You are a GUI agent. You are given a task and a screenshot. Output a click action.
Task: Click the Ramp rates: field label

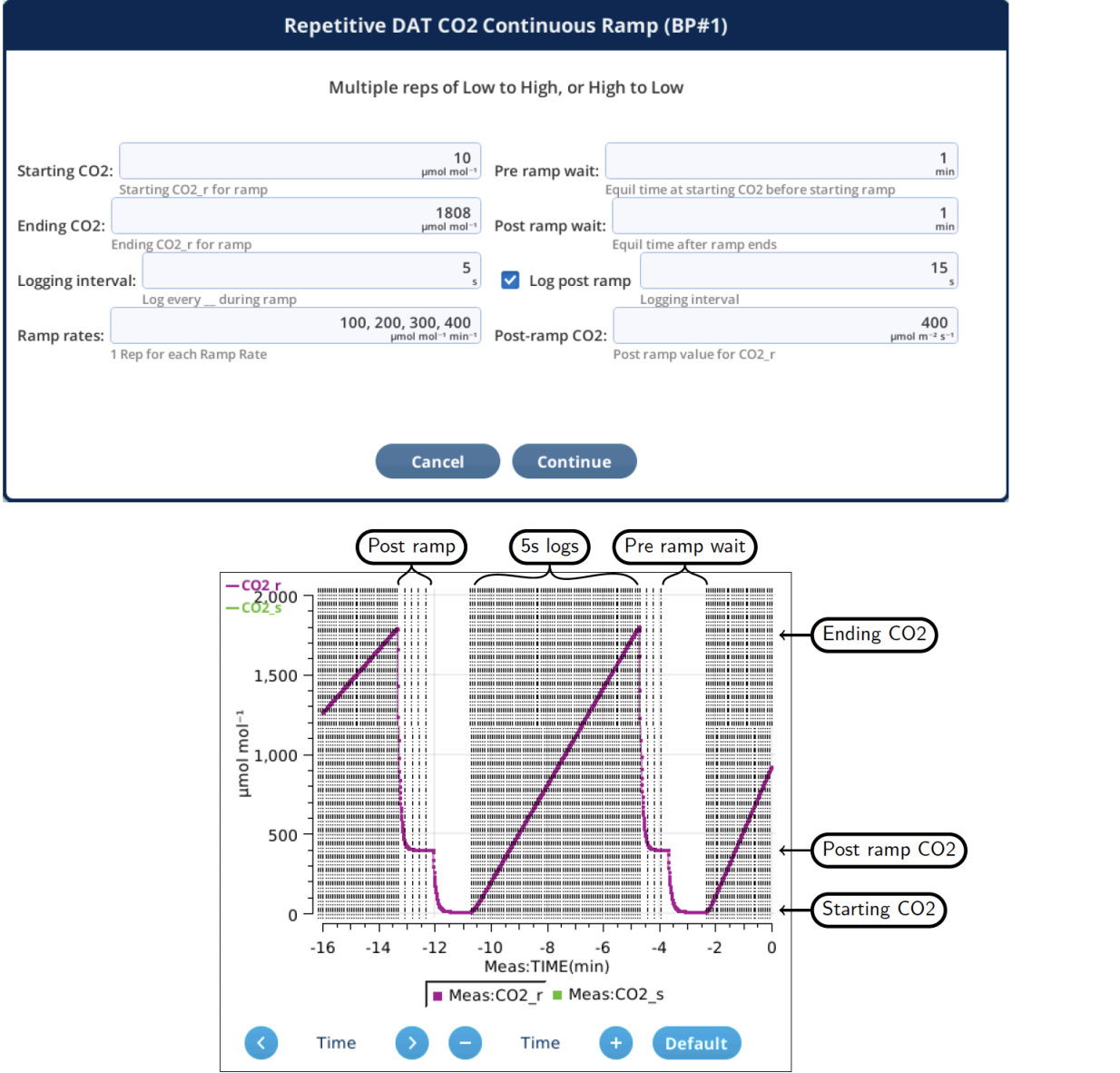(61, 336)
